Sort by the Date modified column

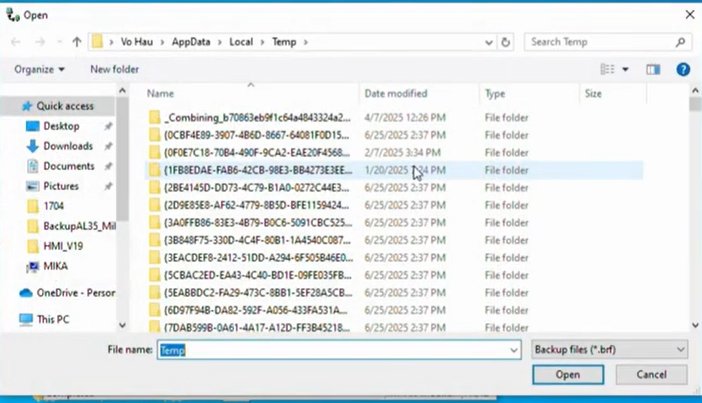396,93
